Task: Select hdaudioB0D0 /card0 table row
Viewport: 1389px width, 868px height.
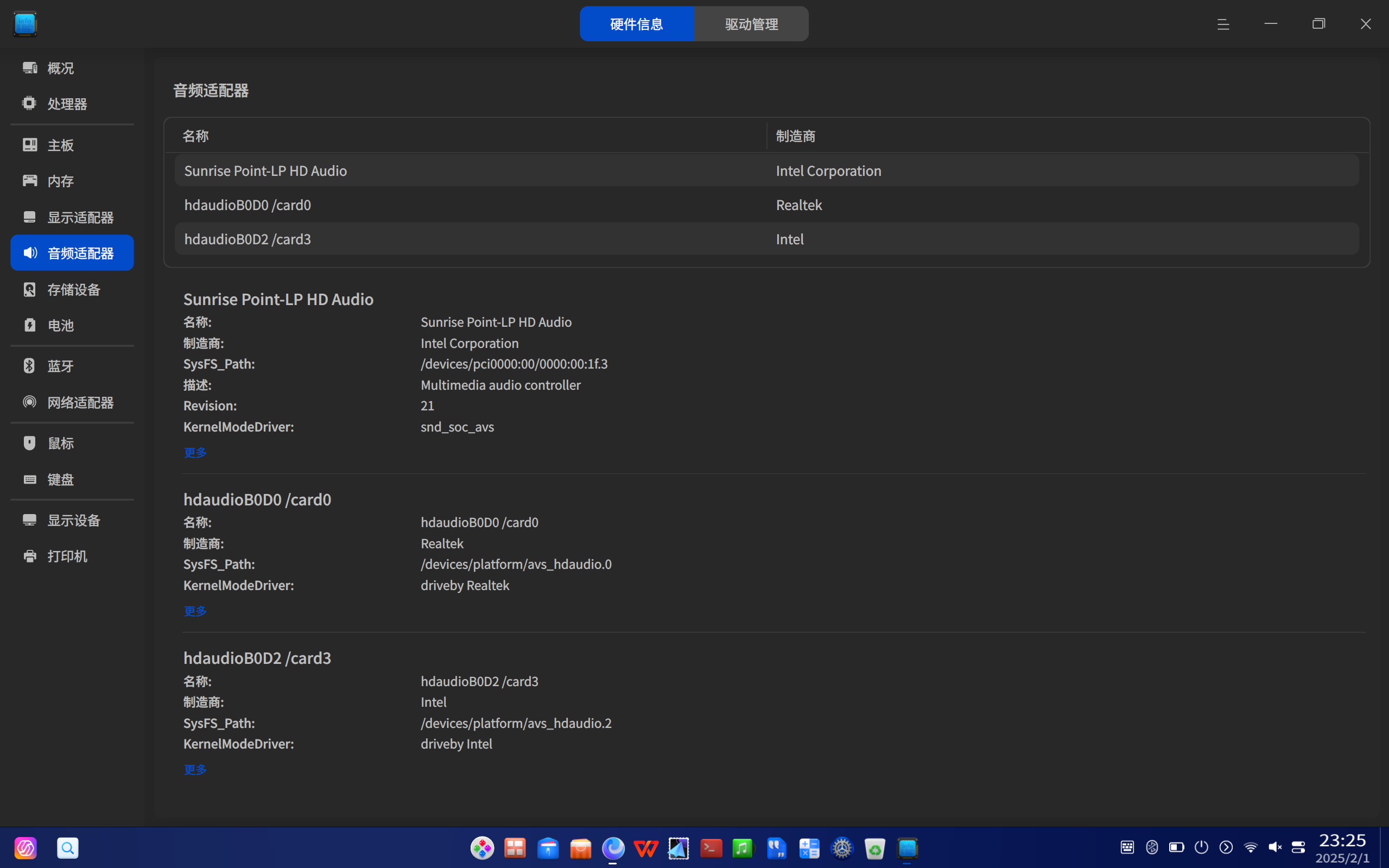Action: click(x=767, y=205)
